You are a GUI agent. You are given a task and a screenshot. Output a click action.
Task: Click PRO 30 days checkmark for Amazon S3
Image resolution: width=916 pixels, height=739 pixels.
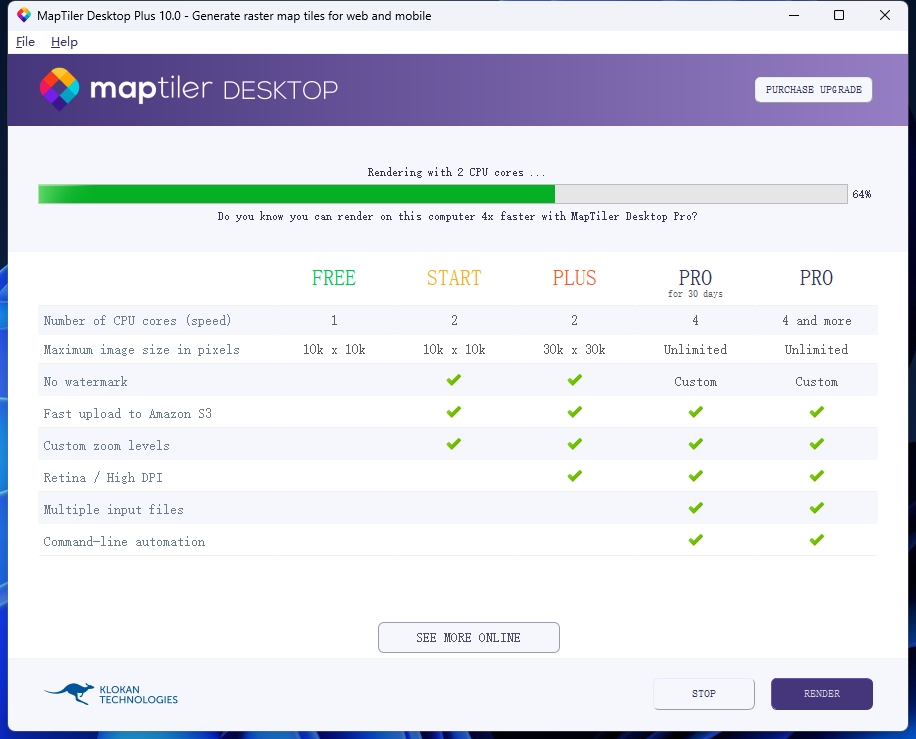click(696, 412)
